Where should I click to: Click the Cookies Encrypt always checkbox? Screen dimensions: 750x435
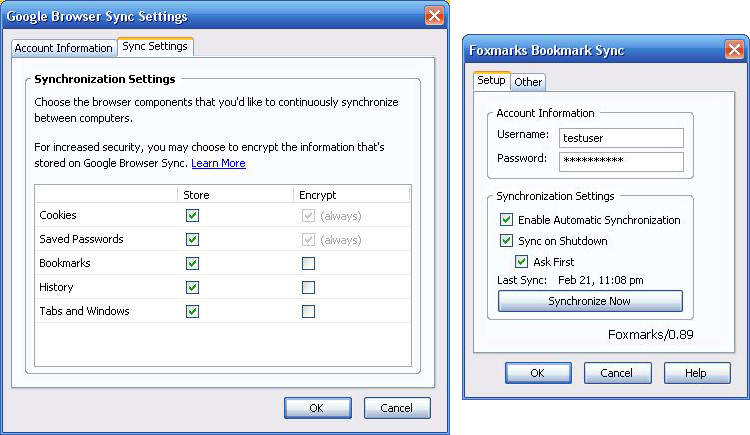(309, 216)
